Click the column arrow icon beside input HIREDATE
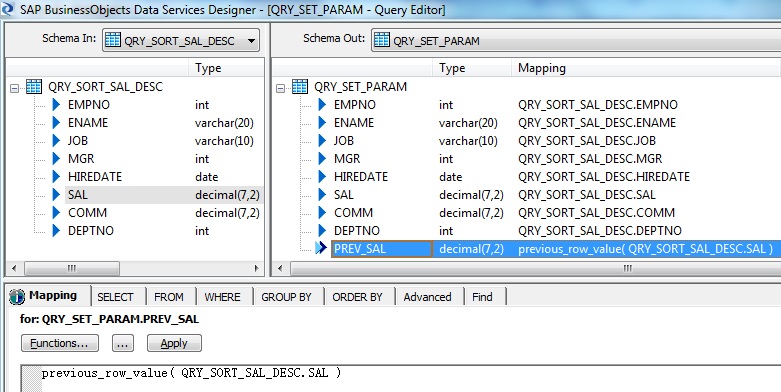Viewport: 781px width, 392px height. pos(56,176)
